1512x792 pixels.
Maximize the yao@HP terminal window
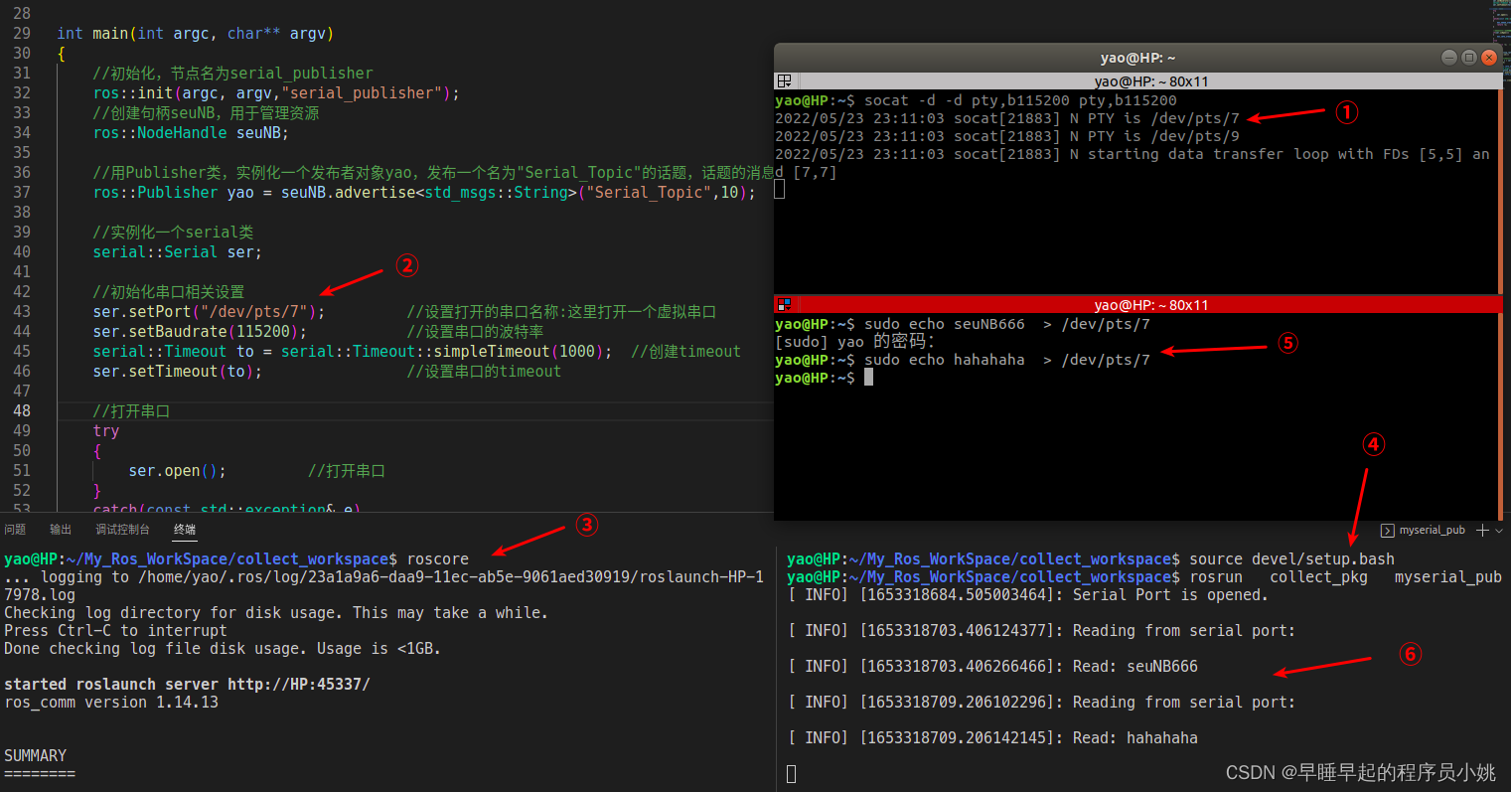(1469, 58)
